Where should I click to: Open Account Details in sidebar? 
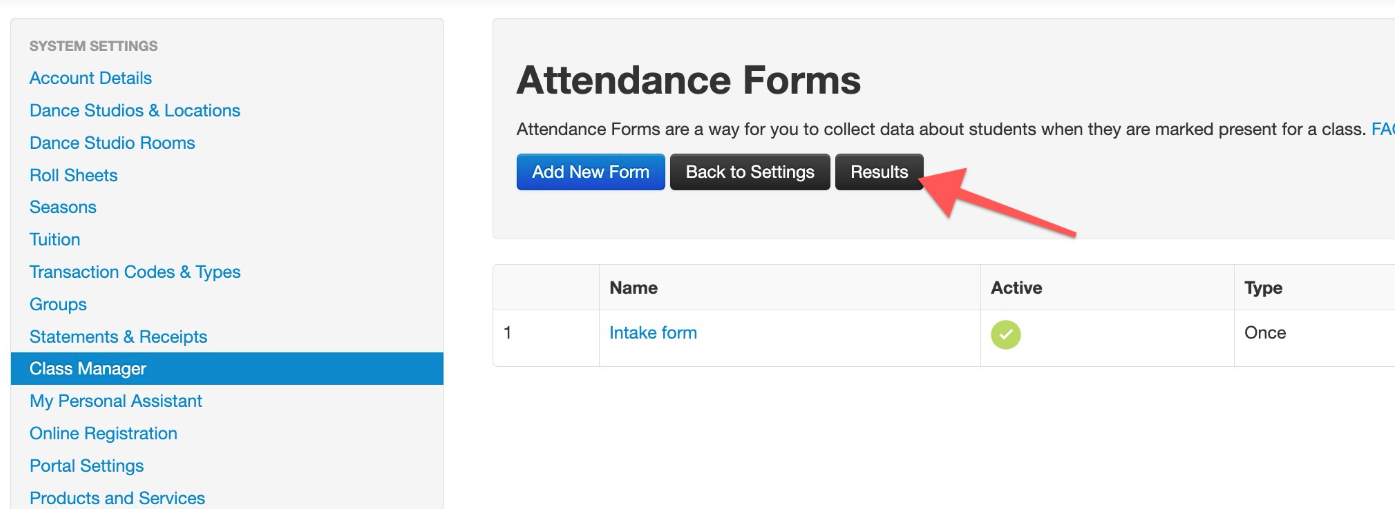(91, 78)
